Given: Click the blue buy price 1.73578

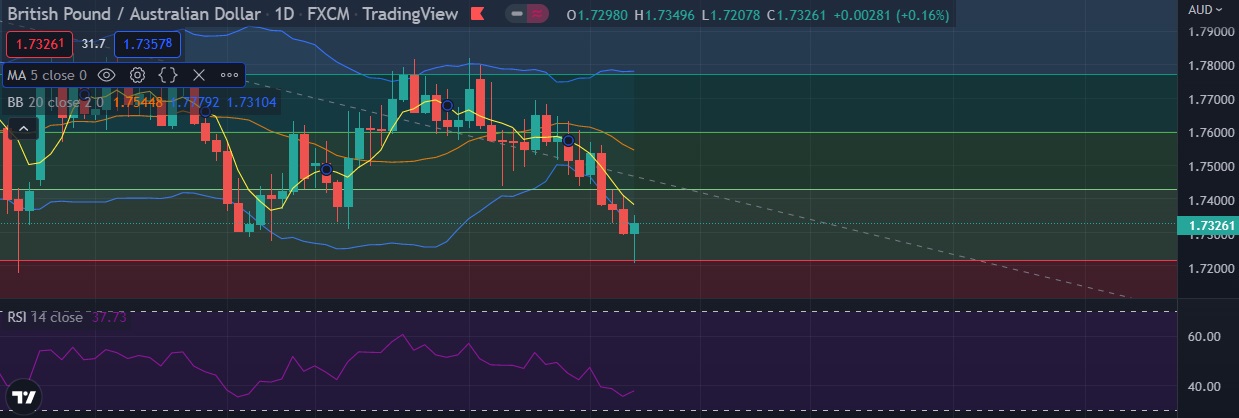Looking at the screenshot, I should pyautogui.click(x=148, y=44).
